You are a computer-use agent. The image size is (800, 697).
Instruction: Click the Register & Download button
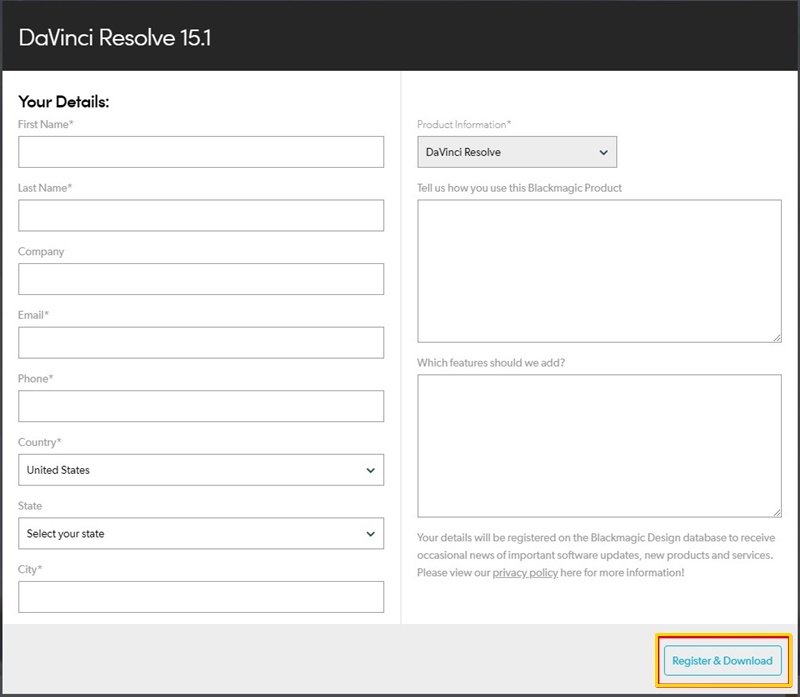[x=722, y=661]
